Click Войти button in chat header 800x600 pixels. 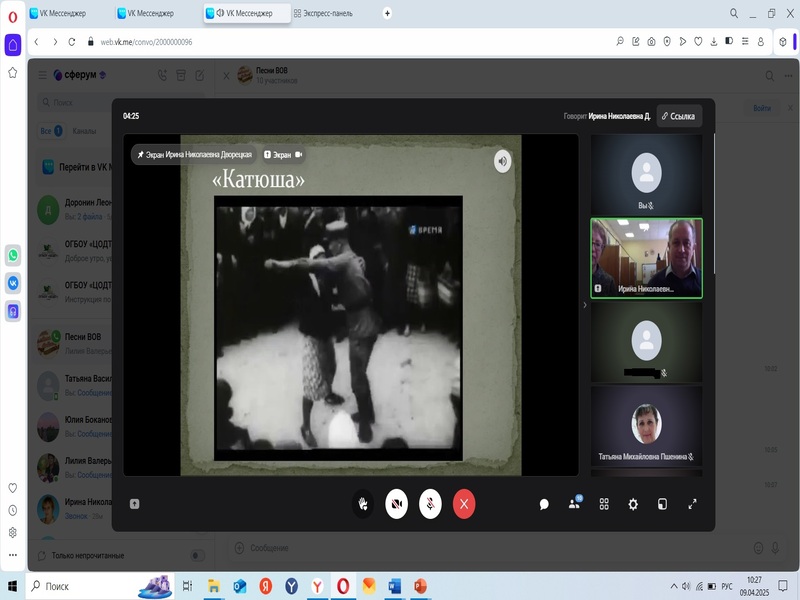pyautogui.click(x=762, y=108)
